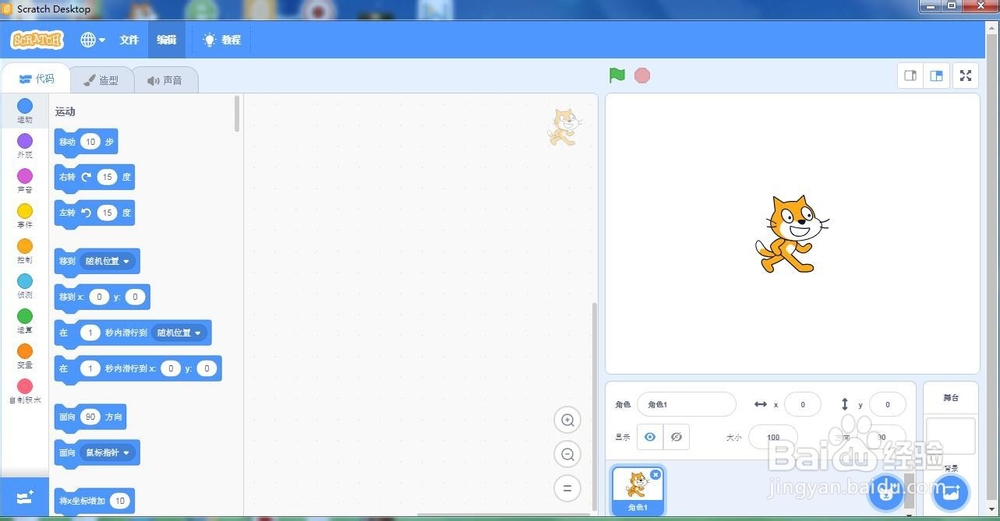Hide the sprite with crossed eye icon
This screenshot has width=1000, height=521.
coord(677,437)
